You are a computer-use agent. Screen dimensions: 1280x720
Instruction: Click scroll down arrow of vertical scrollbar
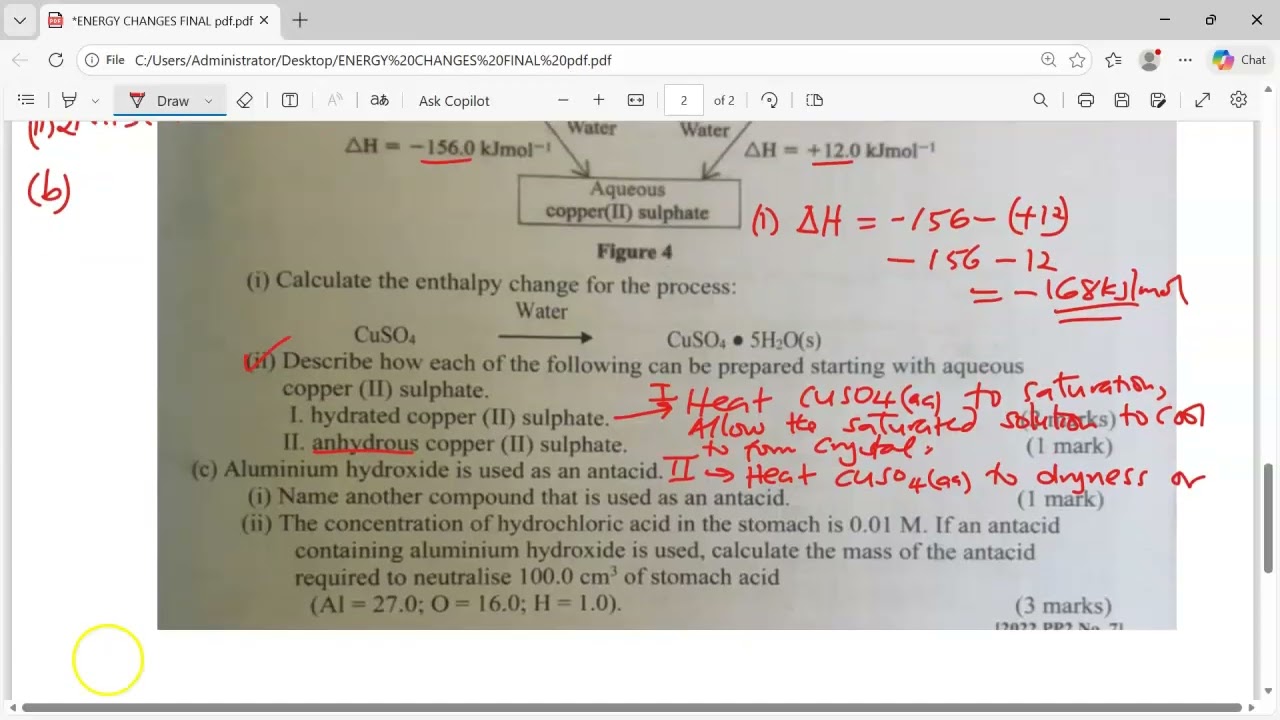click(1269, 691)
